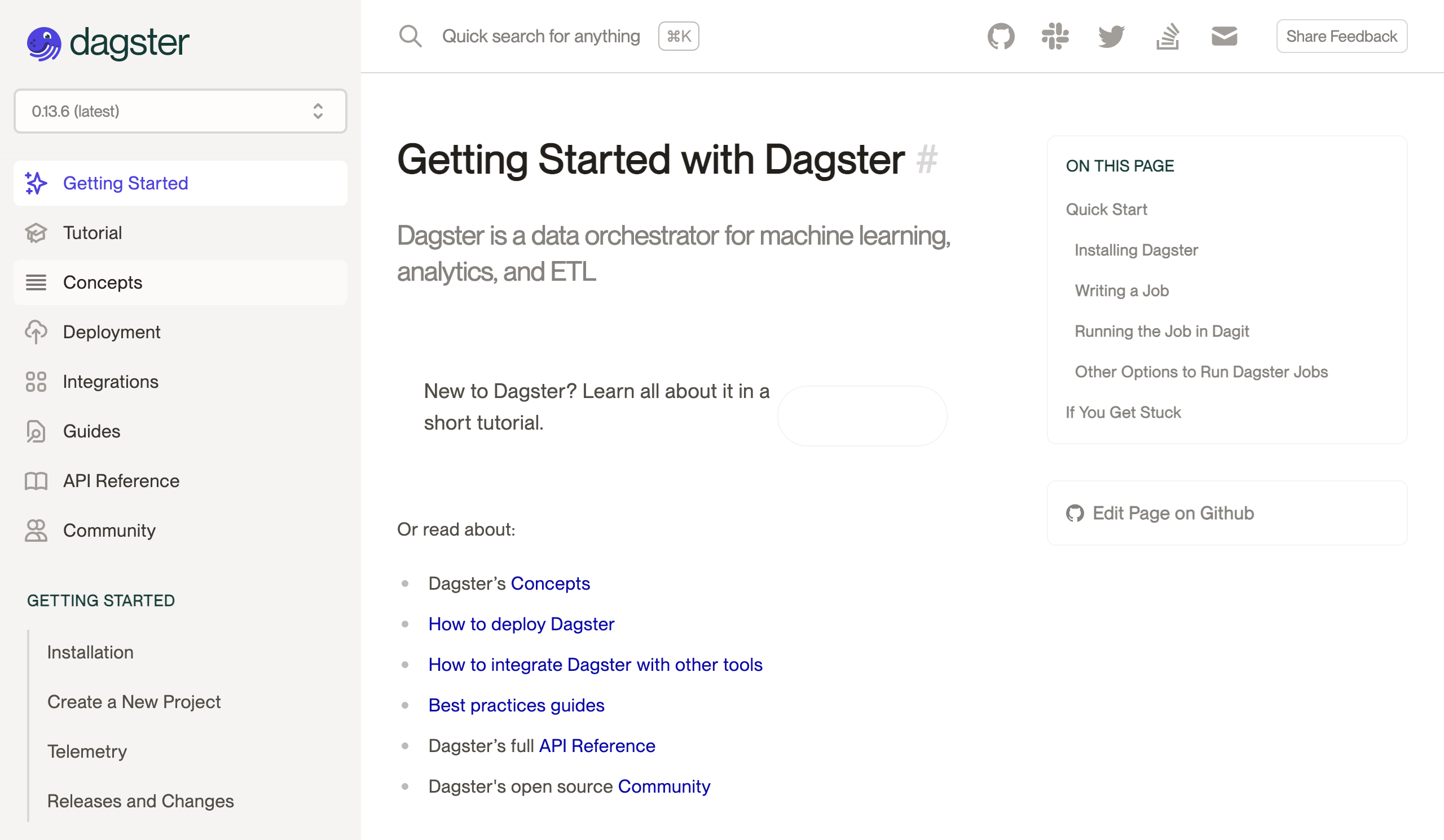Jump to Running the Job in Dagit
The width and height of the screenshot is (1444, 840).
click(x=1161, y=331)
